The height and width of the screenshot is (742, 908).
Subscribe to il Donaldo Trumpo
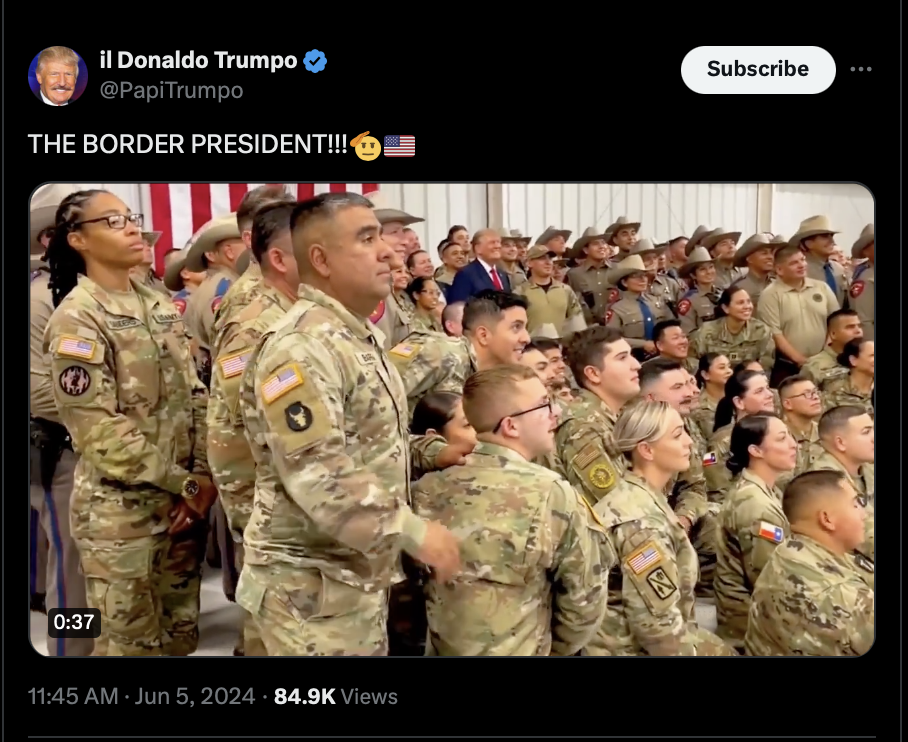(758, 70)
